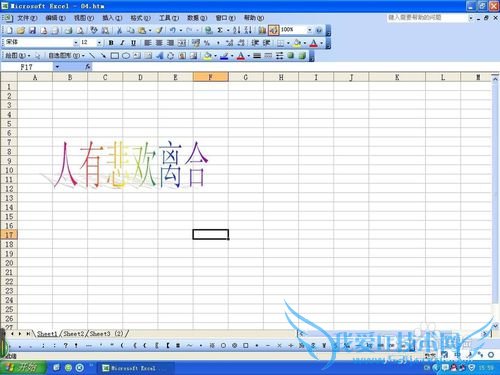This screenshot has height=375, width=500.
Task: Click the Align Left icon
Action: tap(148, 43)
